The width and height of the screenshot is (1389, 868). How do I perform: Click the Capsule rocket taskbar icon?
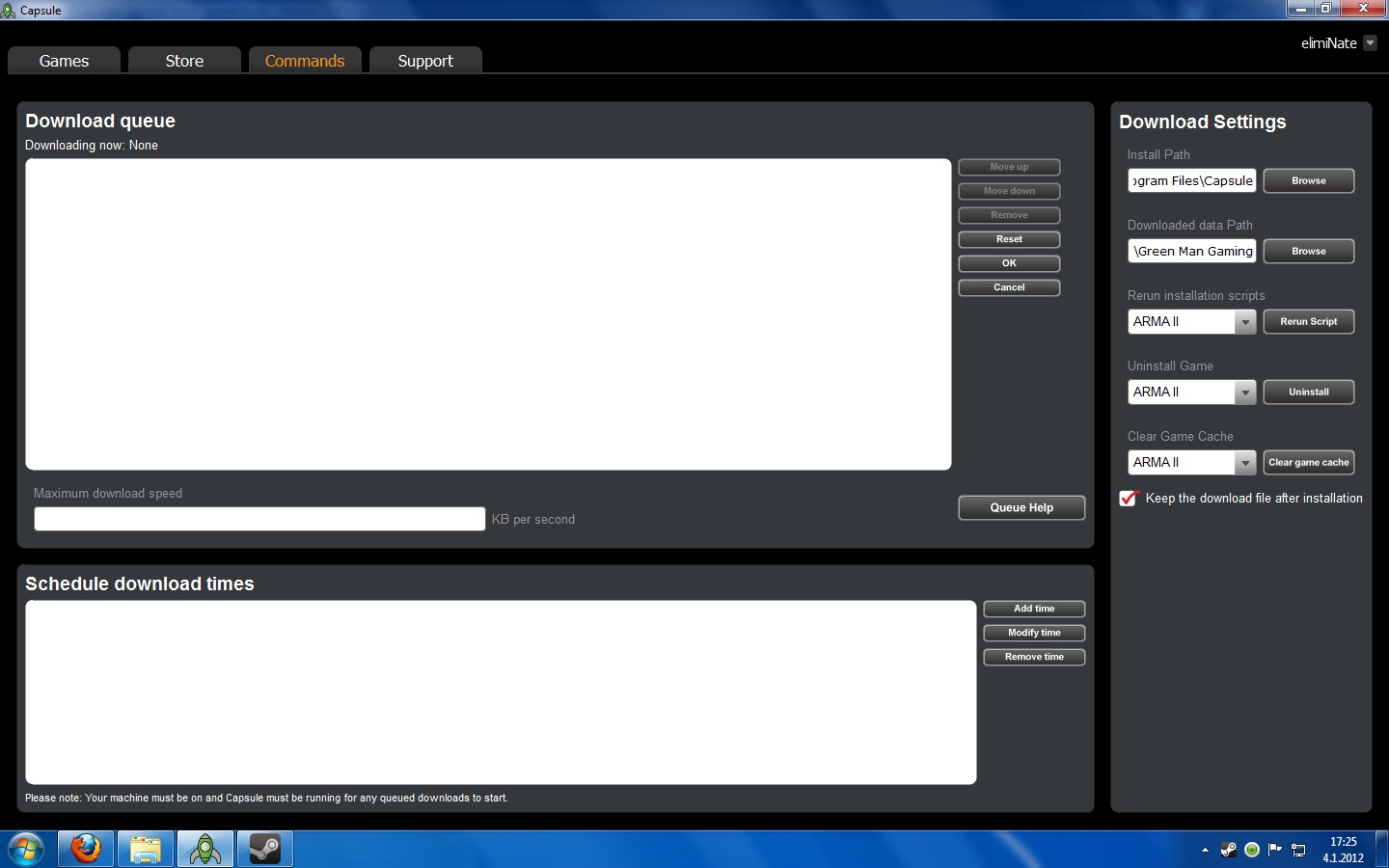[x=205, y=849]
